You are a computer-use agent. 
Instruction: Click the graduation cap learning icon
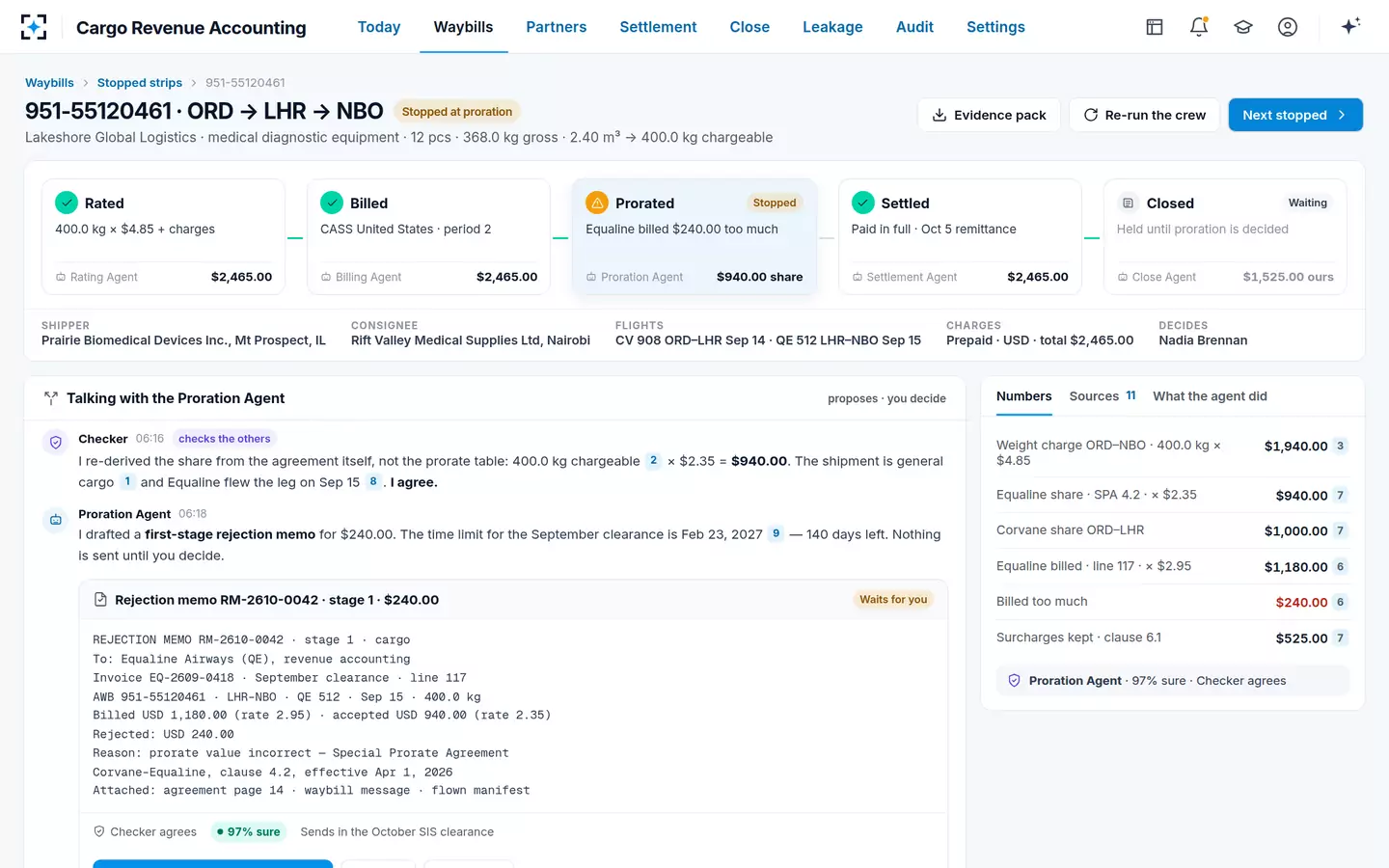click(1243, 27)
